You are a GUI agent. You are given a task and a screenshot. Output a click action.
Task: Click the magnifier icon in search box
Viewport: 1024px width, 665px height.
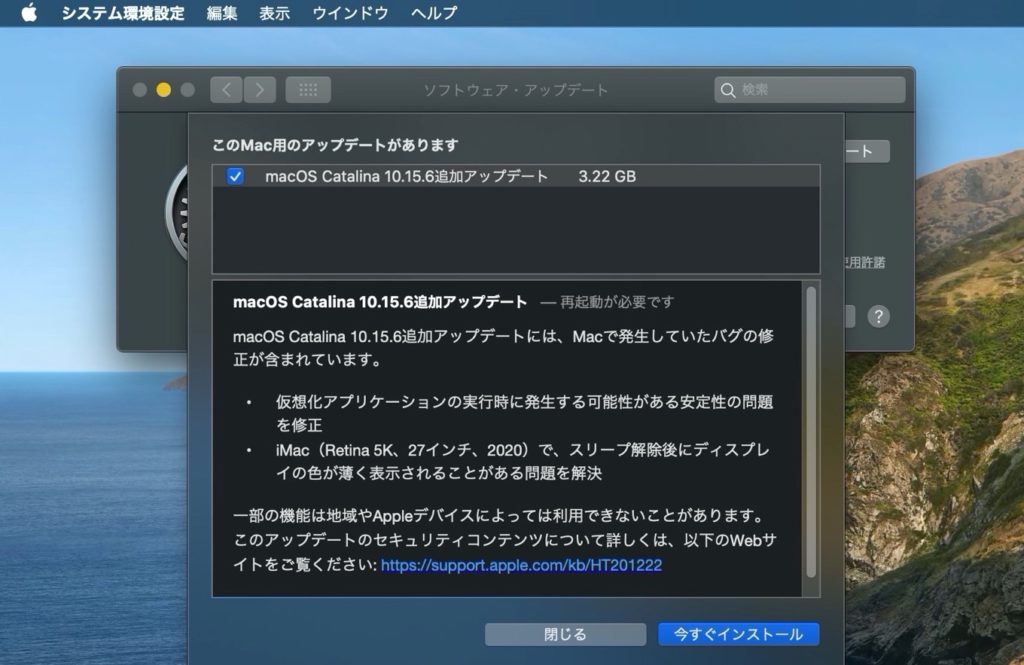[x=728, y=90]
